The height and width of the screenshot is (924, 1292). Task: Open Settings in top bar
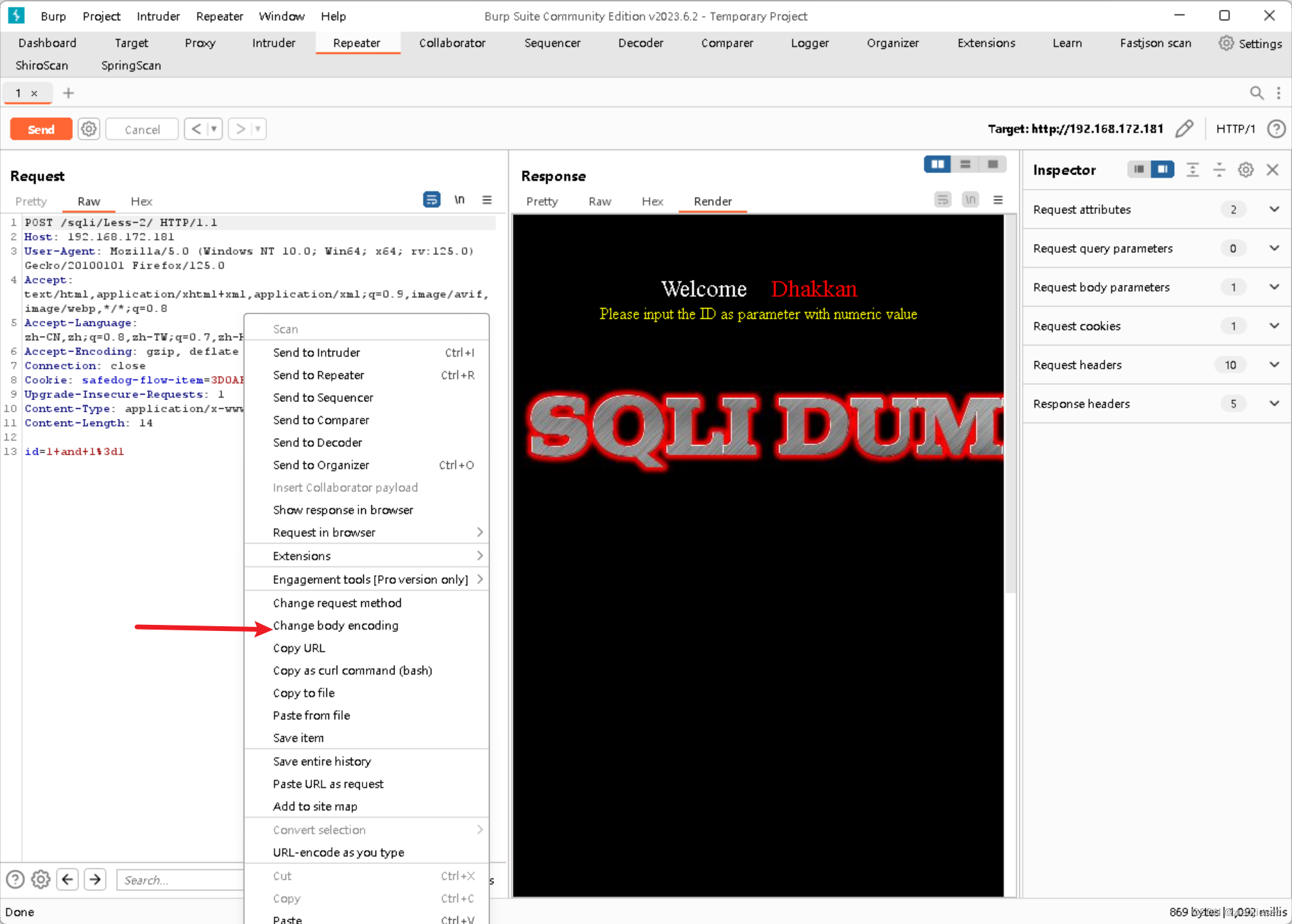click(1251, 43)
